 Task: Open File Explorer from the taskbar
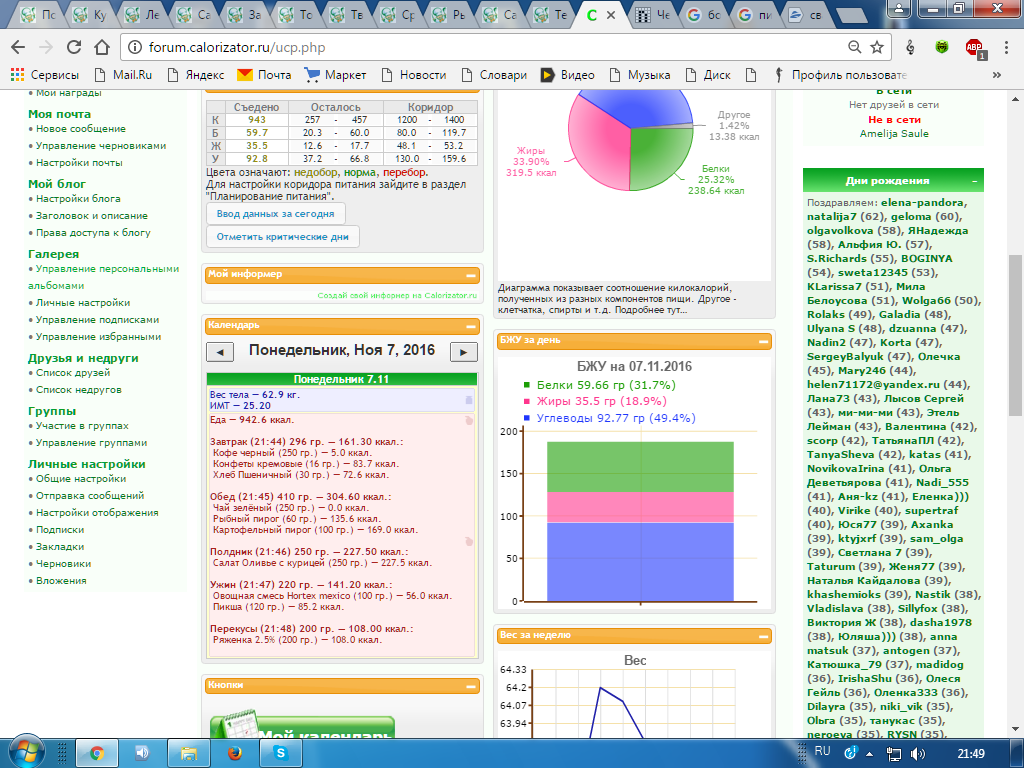(x=189, y=754)
